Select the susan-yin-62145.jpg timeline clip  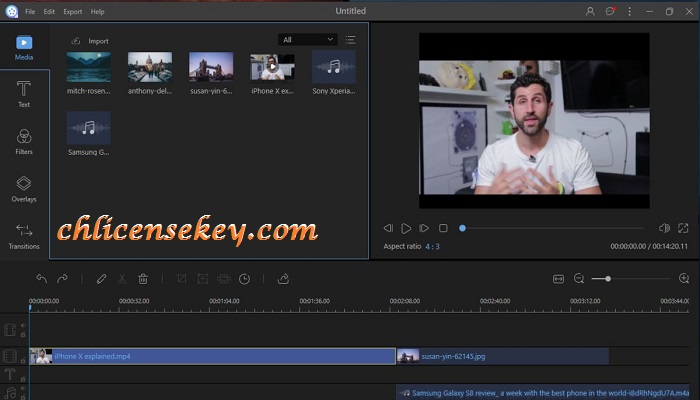click(x=503, y=356)
